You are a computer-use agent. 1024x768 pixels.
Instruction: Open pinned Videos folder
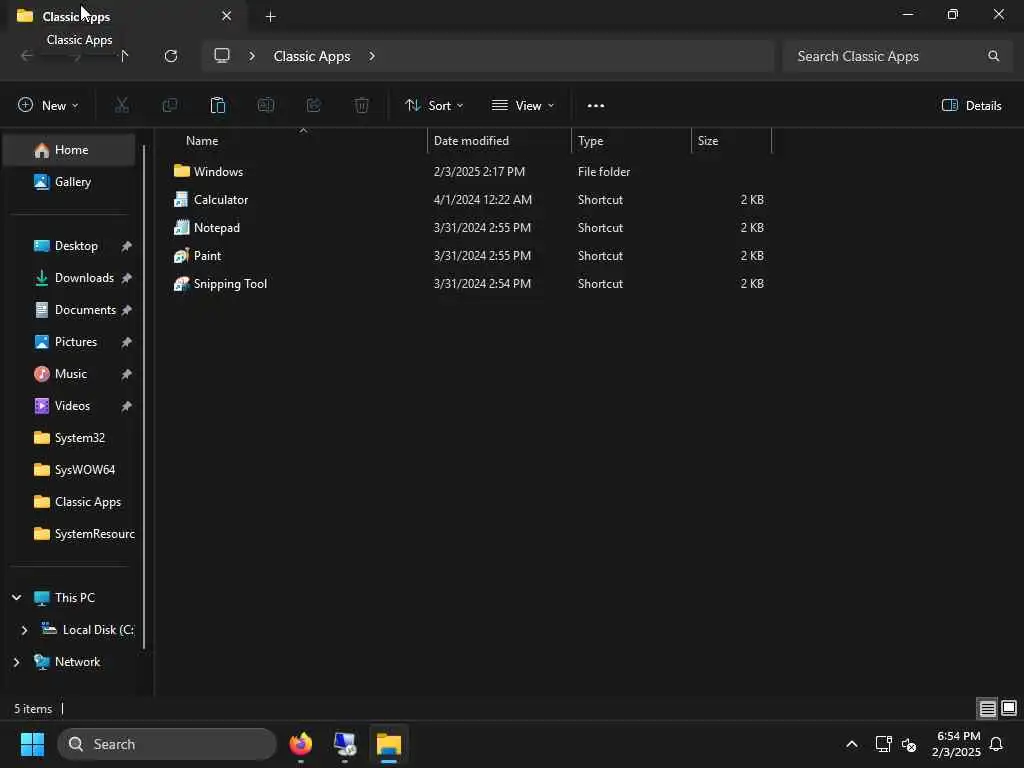69,406
